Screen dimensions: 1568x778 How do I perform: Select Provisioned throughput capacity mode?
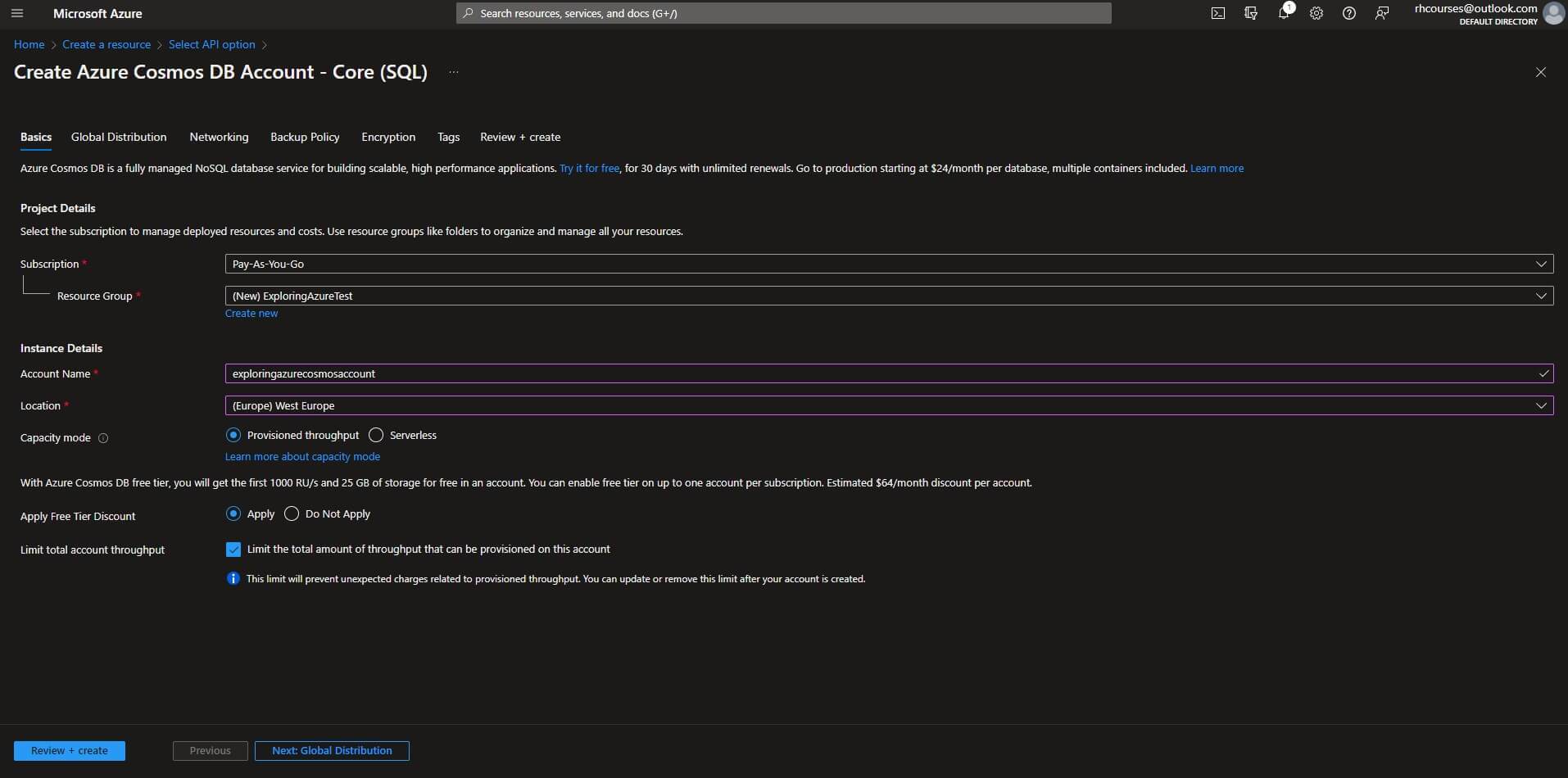click(x=233, y=435)
